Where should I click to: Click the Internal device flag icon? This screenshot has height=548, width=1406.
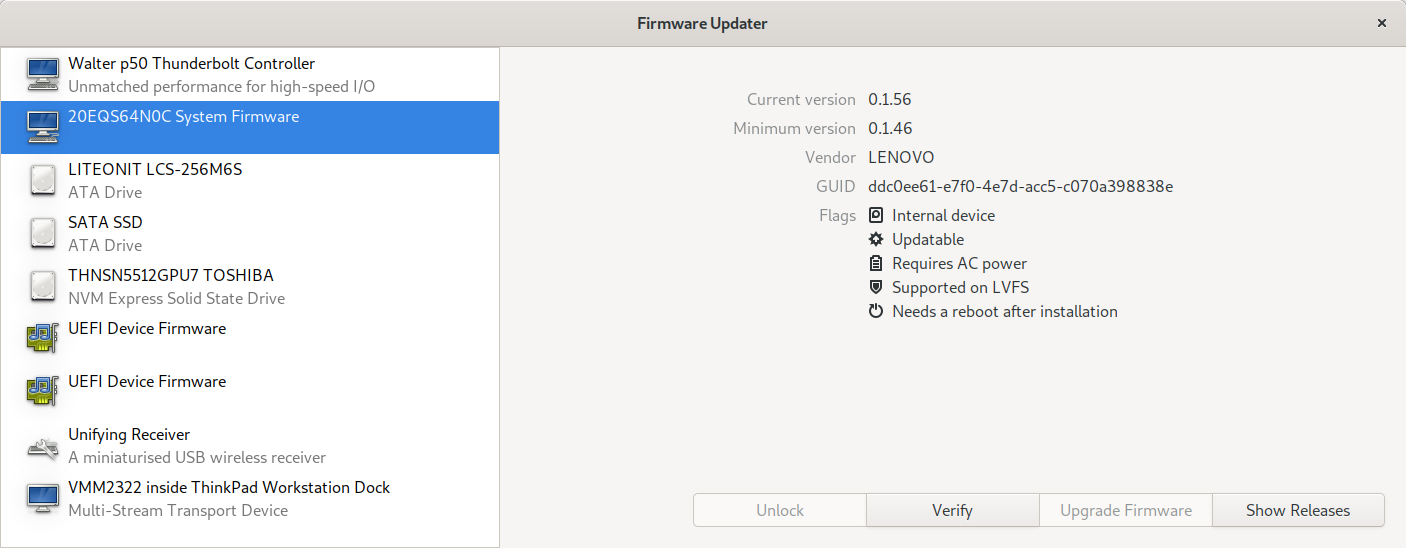[x=876, y=216]
